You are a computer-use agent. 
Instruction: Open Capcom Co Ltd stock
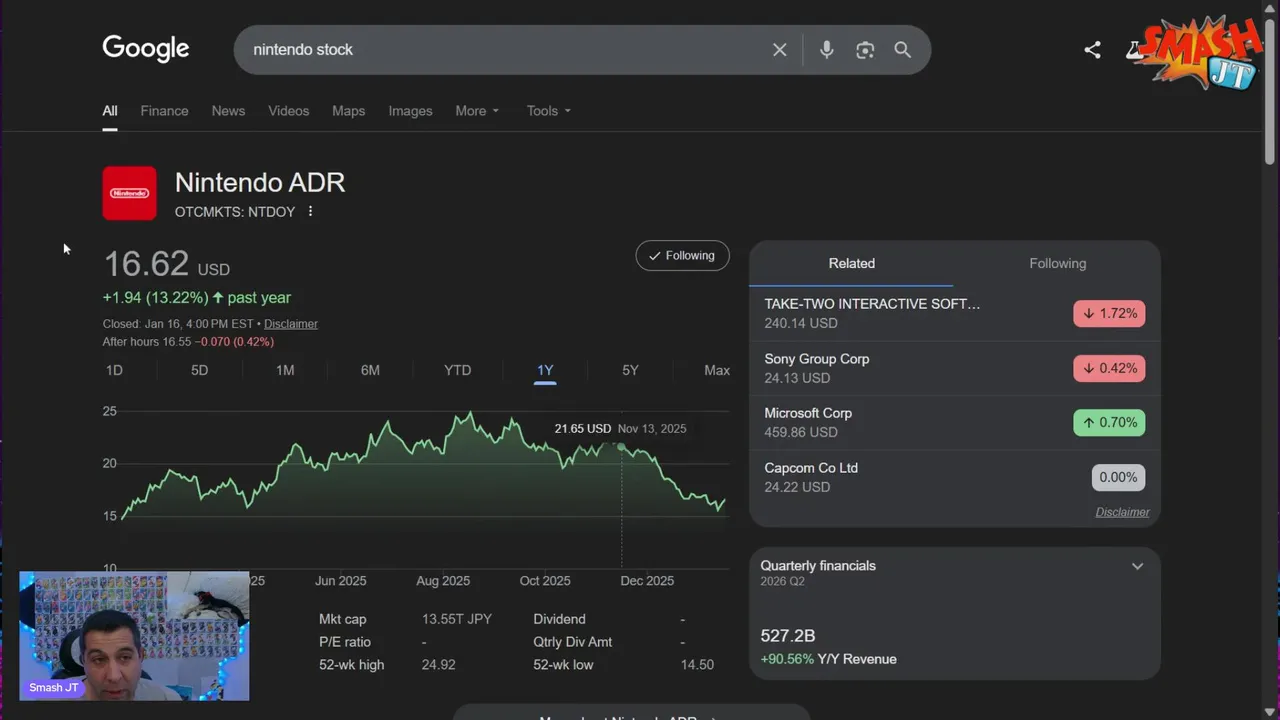click(811, 468)
